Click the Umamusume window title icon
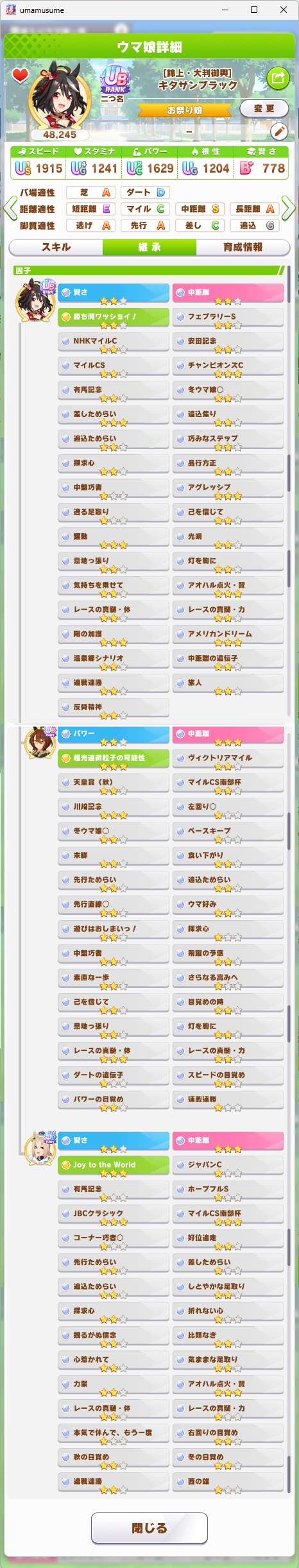Screen dimensions: 299x1568 click(x=11, y=10)
